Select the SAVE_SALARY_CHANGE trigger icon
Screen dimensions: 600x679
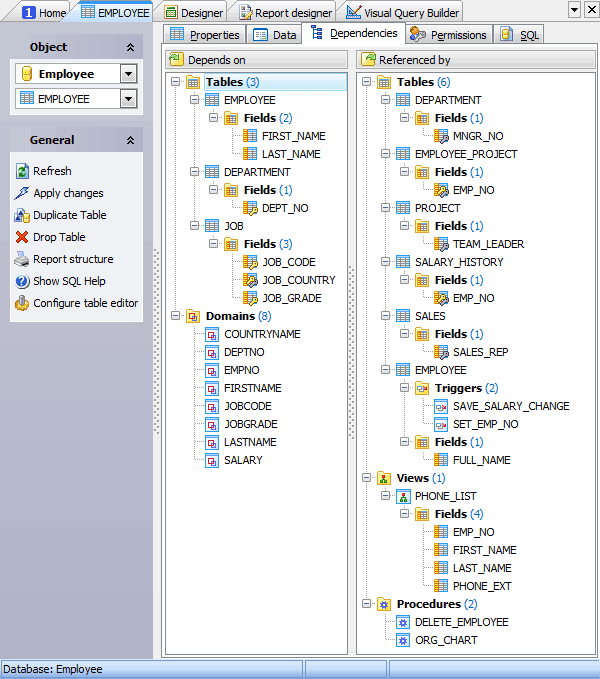click(443, 406)
